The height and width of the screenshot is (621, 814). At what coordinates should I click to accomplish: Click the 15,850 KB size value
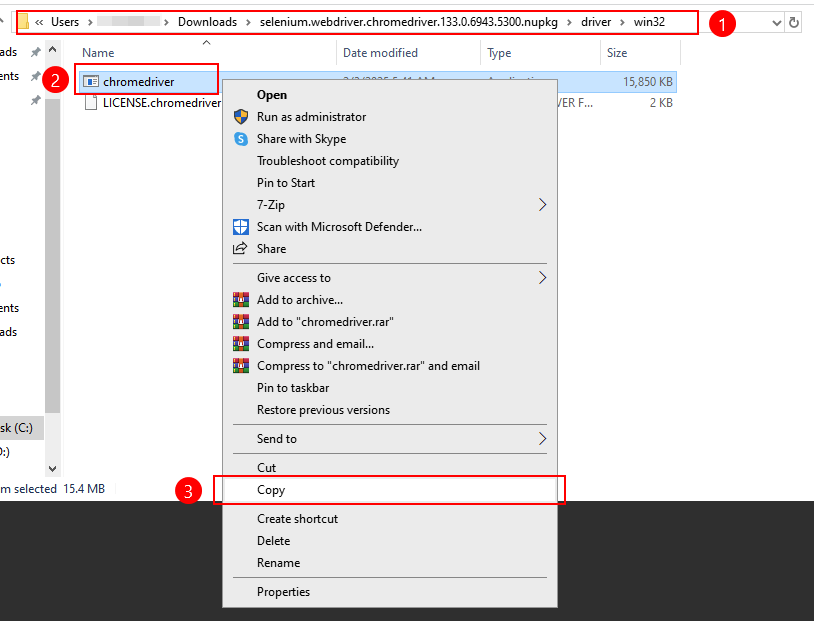[x=648, y=82]
